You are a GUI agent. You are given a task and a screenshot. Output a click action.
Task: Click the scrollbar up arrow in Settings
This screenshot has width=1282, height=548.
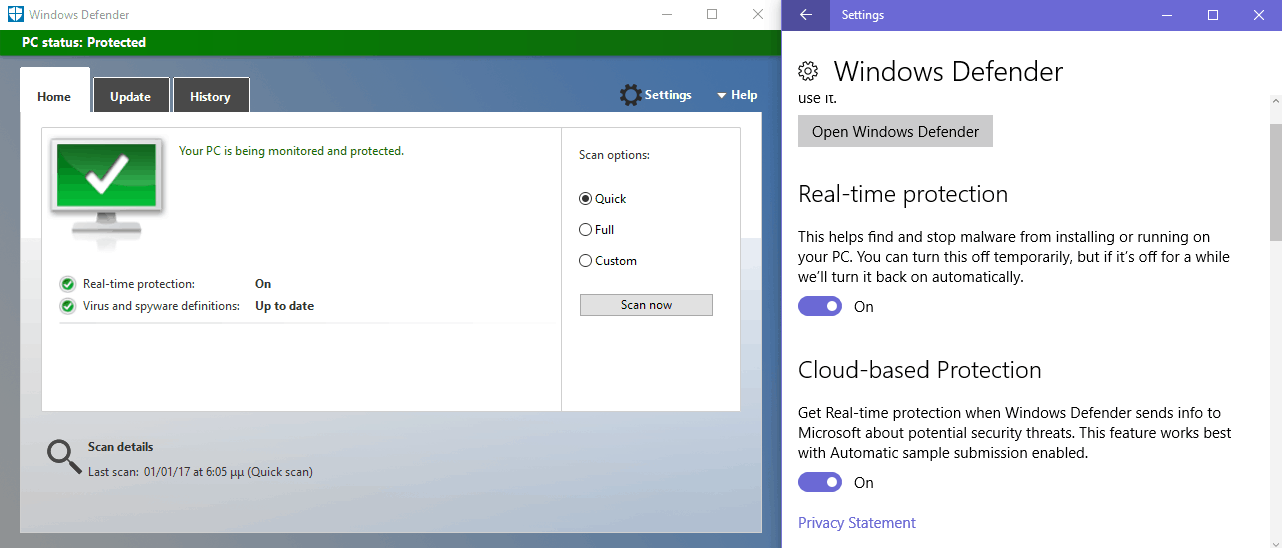1275,102
